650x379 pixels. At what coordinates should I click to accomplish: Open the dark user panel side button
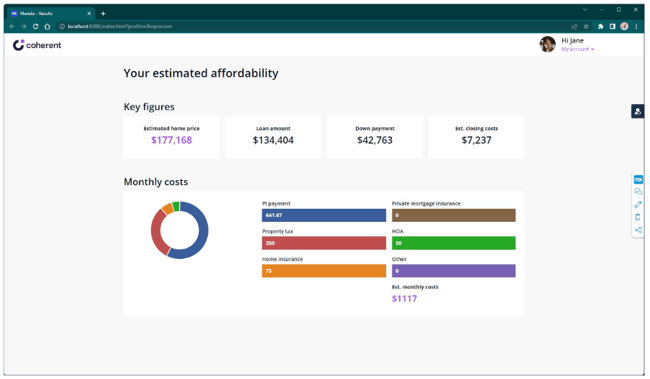(638, 111)
